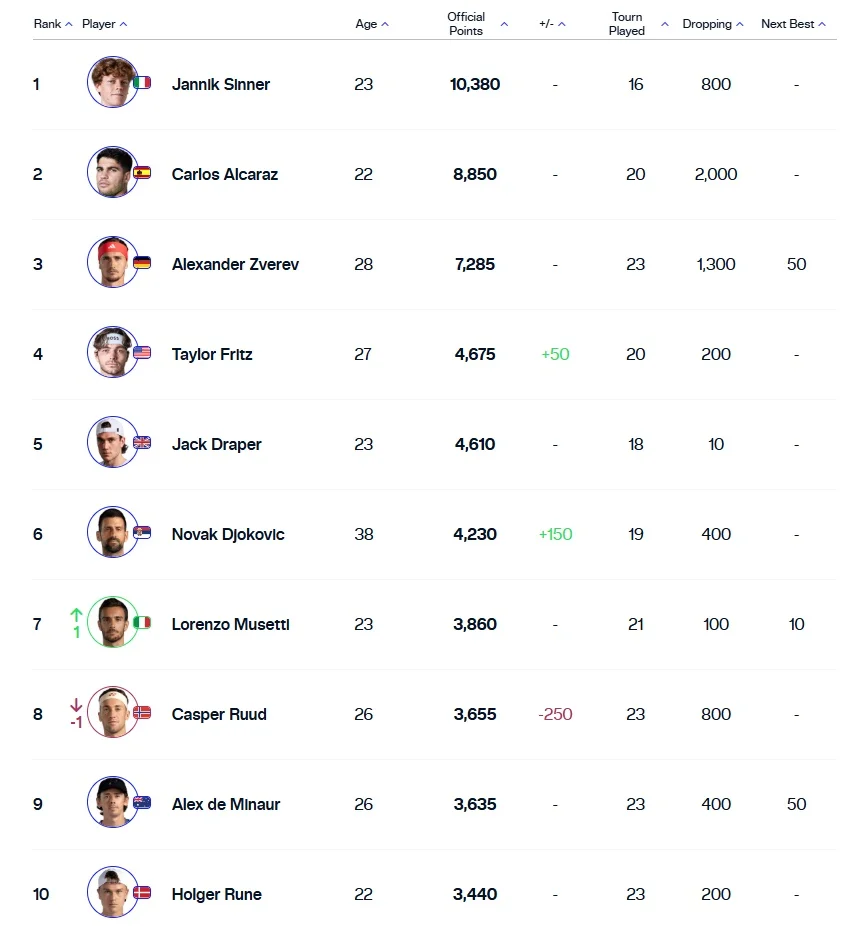Sort the table by Rank column
Viewport: 854px width, 926px height.
tap(53, 24)
